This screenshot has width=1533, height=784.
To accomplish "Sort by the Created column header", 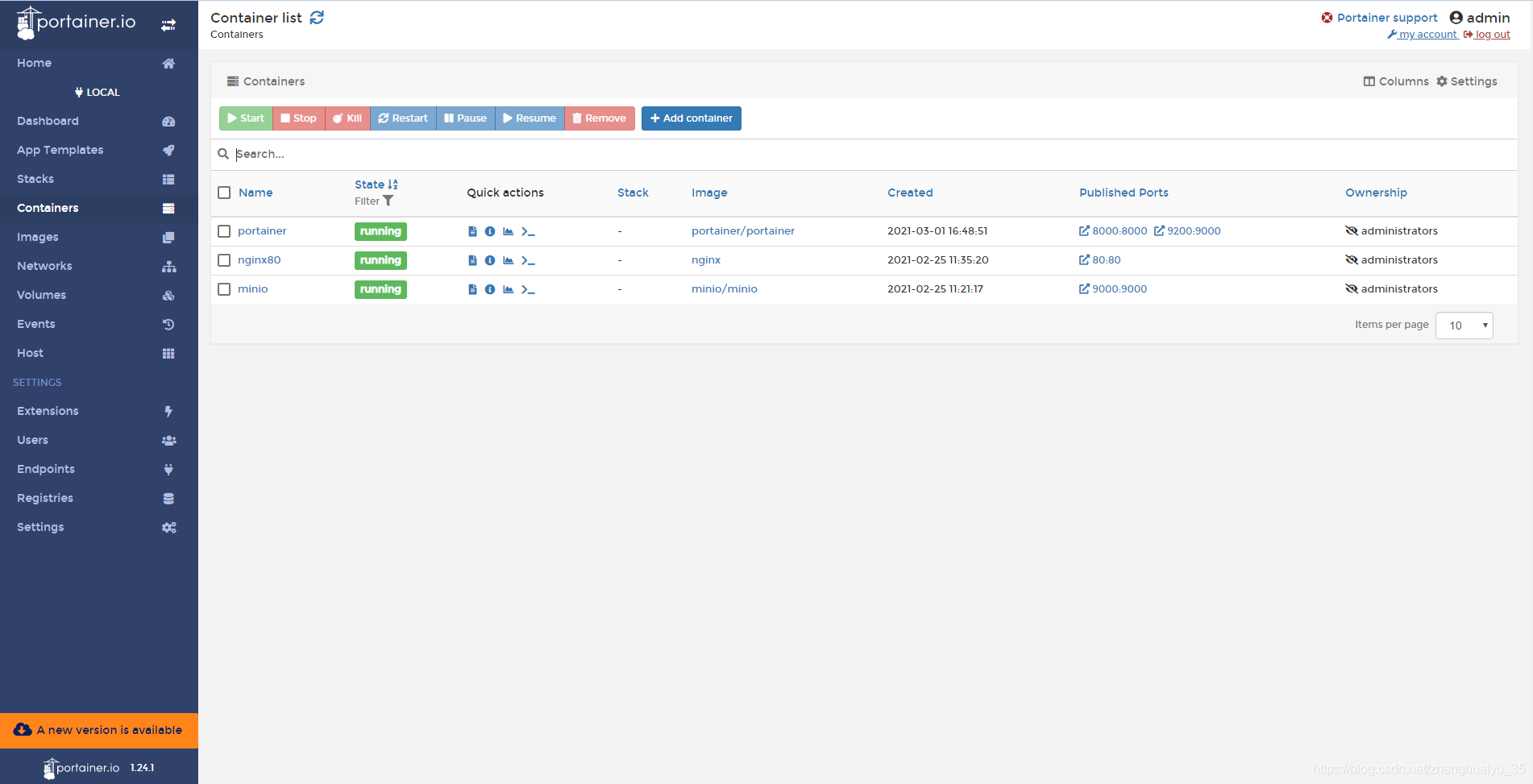I will coord(910,193).
